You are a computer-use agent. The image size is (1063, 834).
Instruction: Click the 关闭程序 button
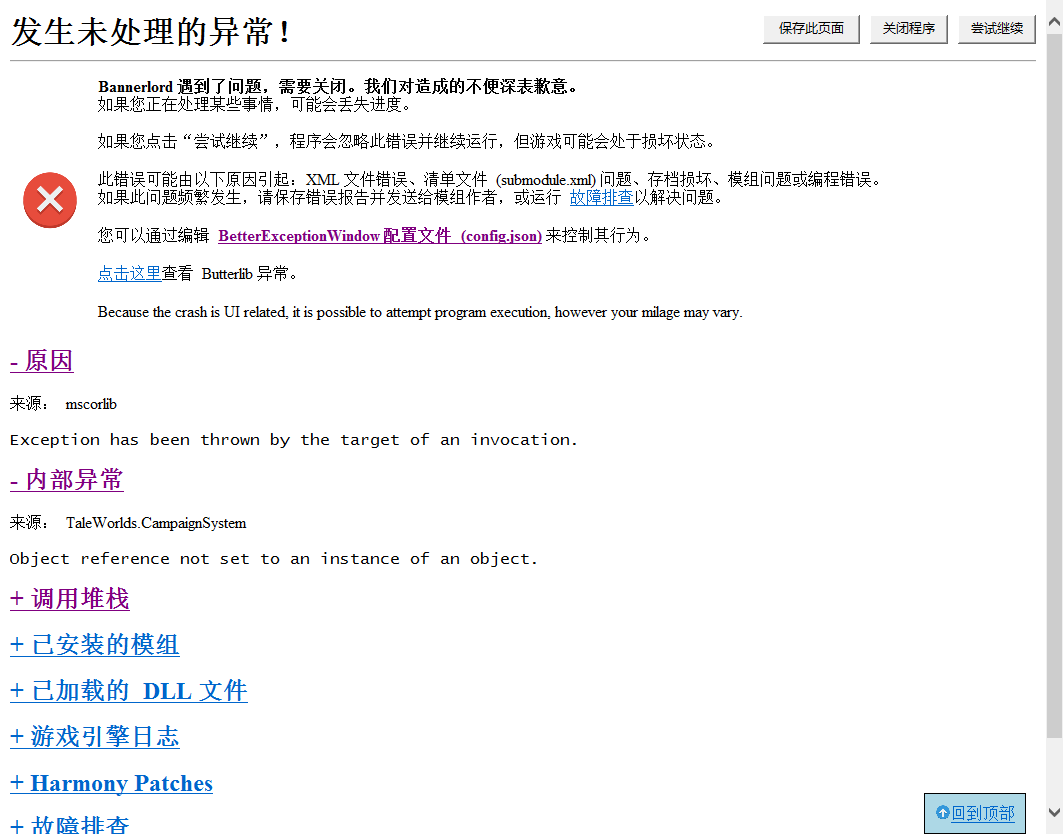point(908,28)
